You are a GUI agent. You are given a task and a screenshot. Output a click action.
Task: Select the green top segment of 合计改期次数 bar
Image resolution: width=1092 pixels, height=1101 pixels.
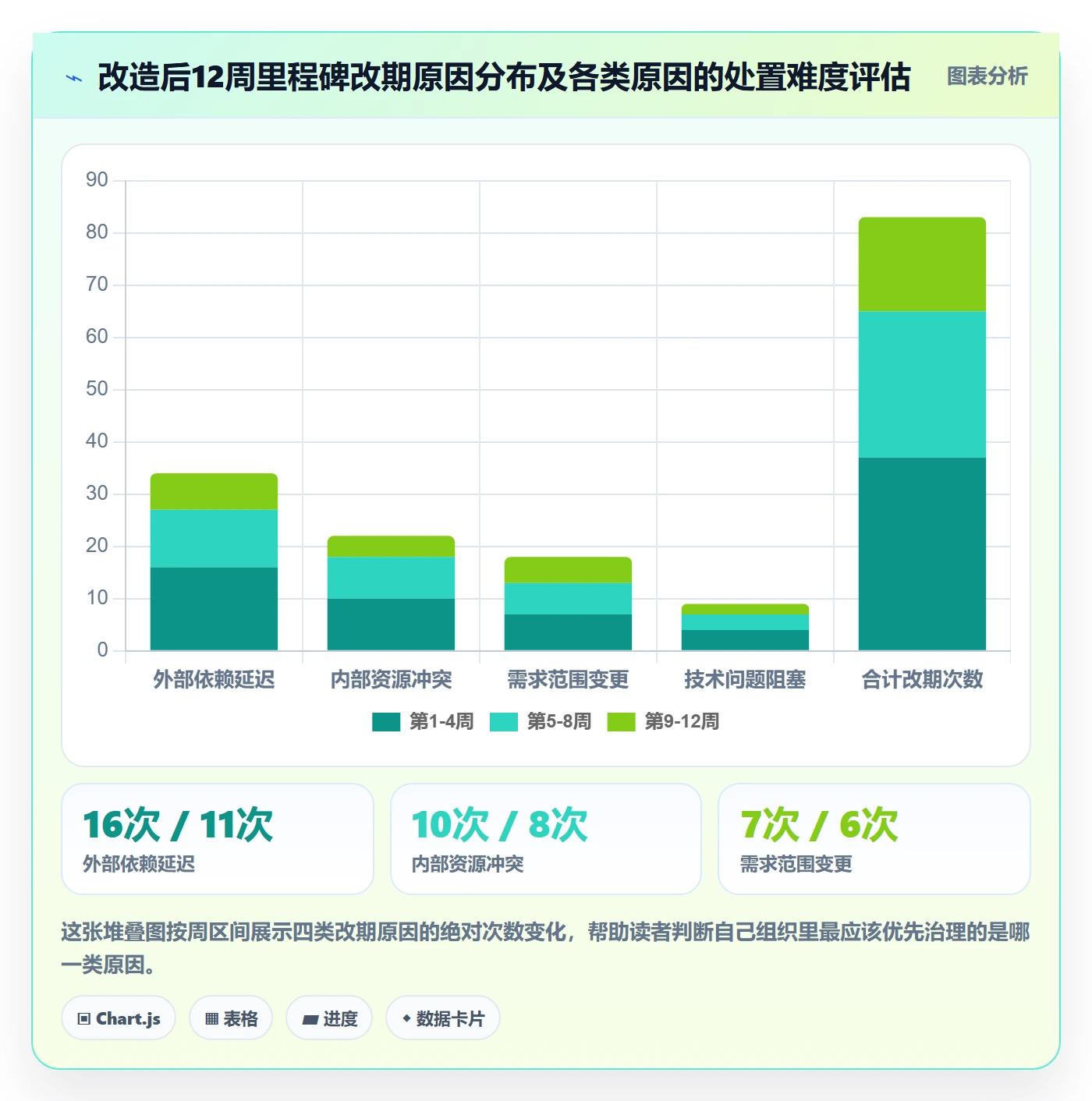click(x=922, y=264)
